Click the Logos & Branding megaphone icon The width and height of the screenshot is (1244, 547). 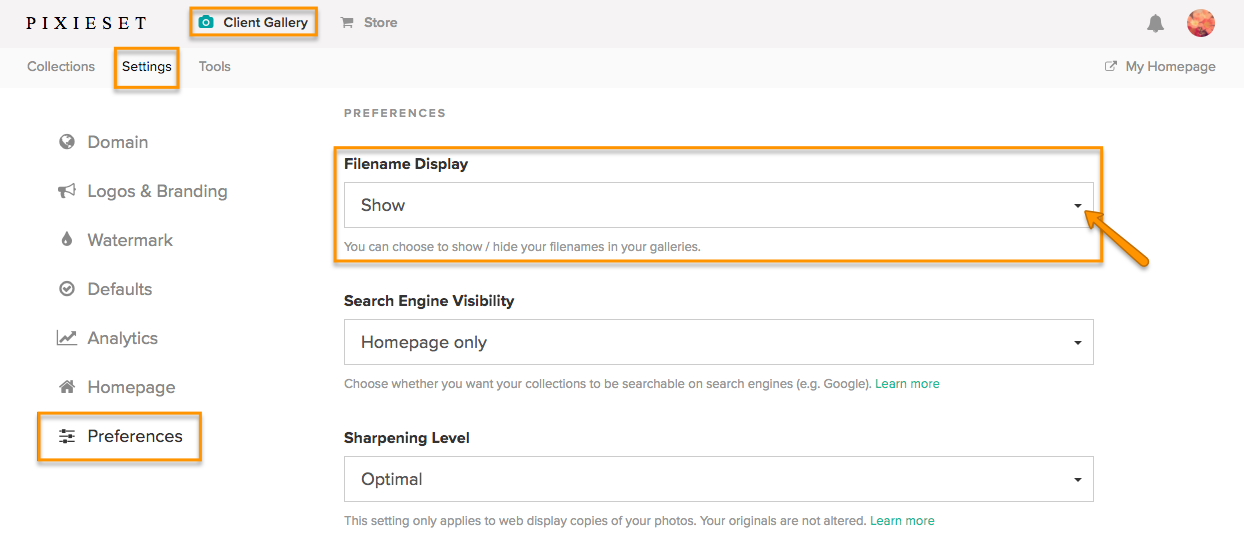tap(67, 191)
